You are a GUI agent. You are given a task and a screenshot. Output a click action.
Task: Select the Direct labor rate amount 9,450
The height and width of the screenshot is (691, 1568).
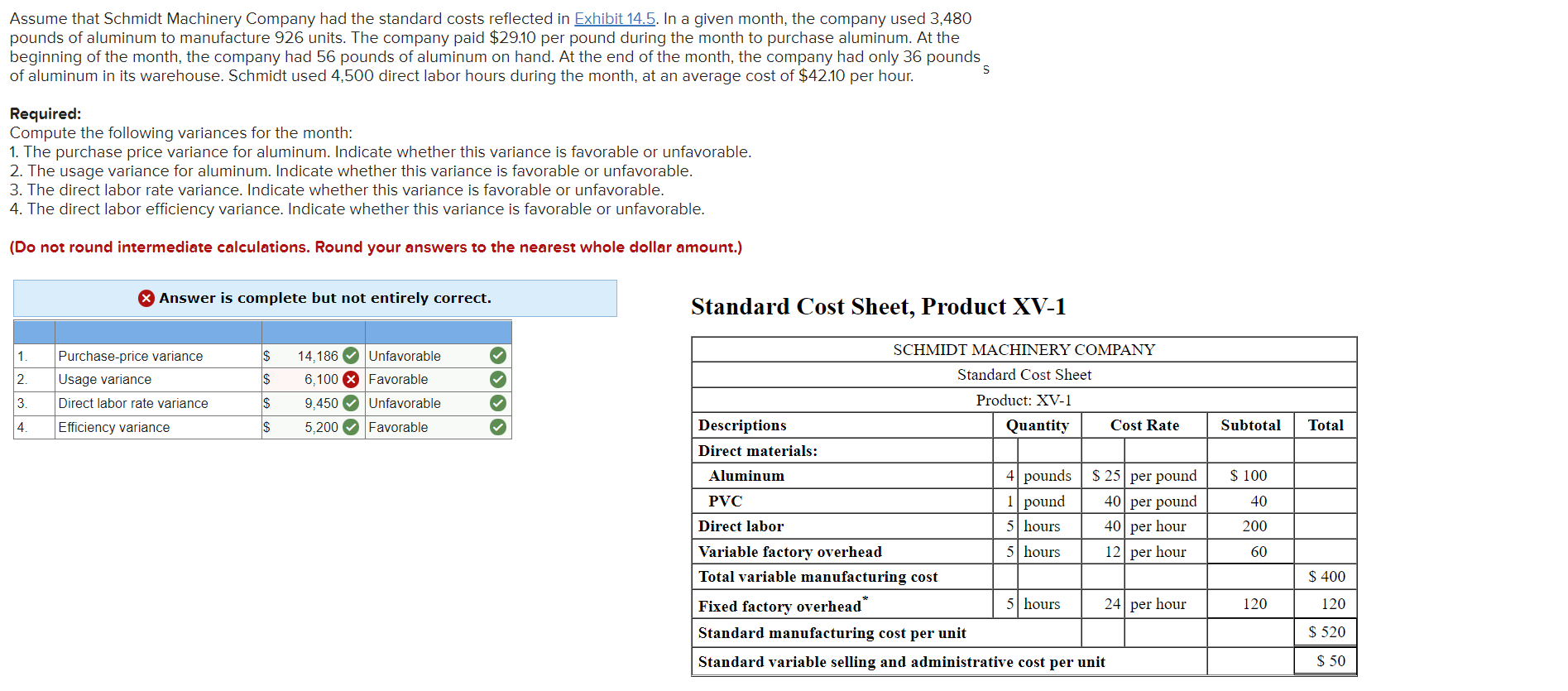(321, 403)
